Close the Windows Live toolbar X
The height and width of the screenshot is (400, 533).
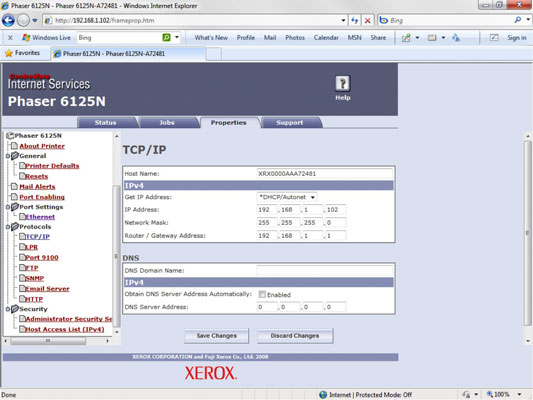[x=10, y=38]
